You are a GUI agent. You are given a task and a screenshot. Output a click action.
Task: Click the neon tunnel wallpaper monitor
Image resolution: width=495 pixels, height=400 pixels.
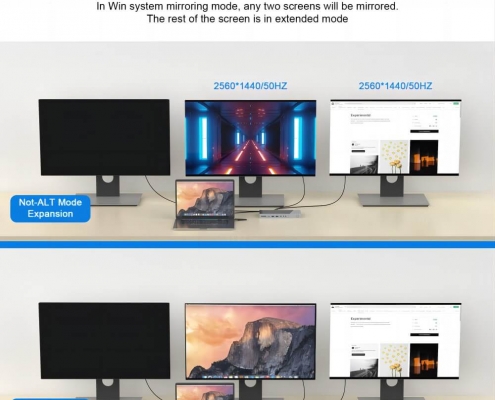[x=250, y=138]
